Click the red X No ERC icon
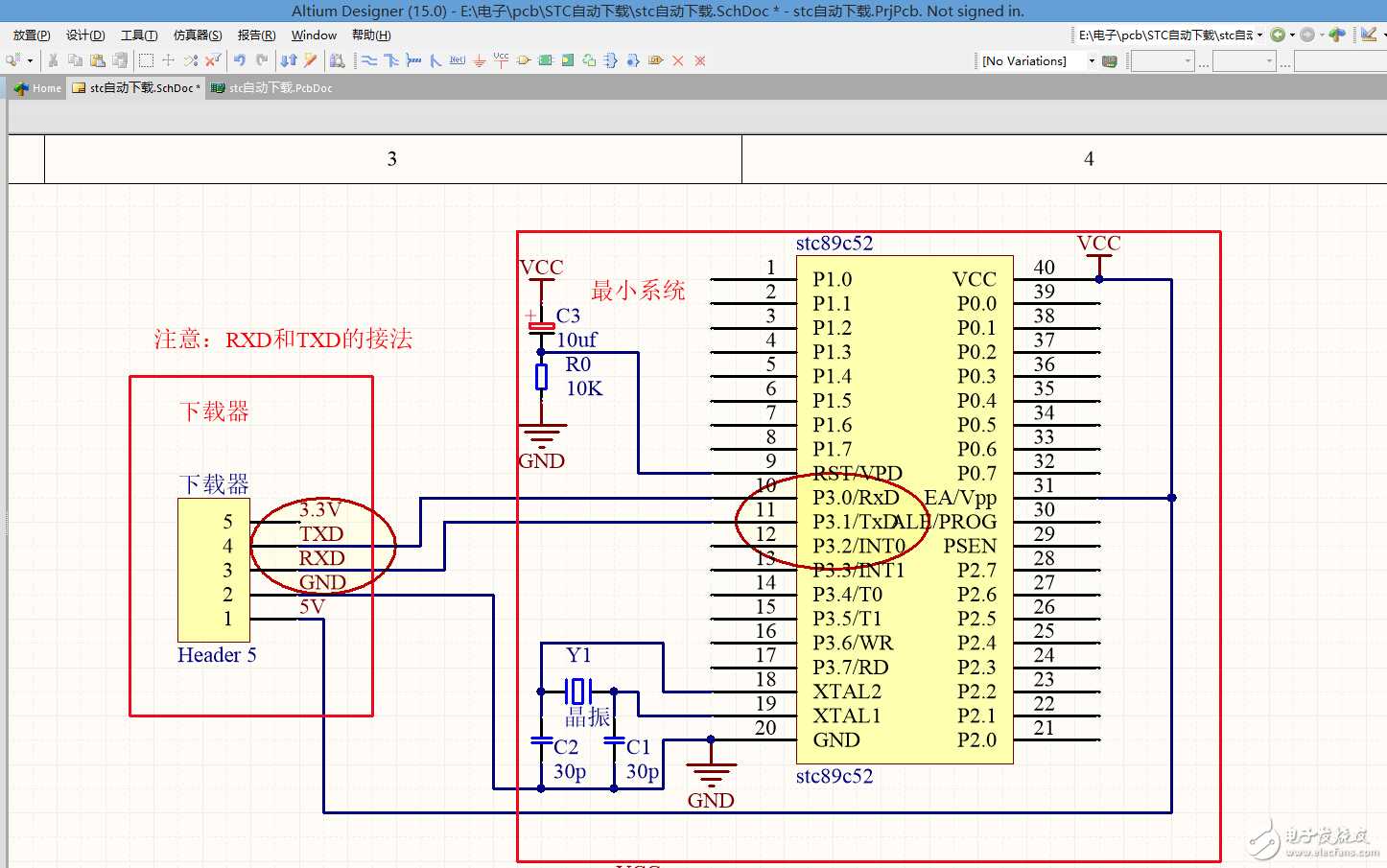The height and width of the screenshot is (868, 1387). 678,60
